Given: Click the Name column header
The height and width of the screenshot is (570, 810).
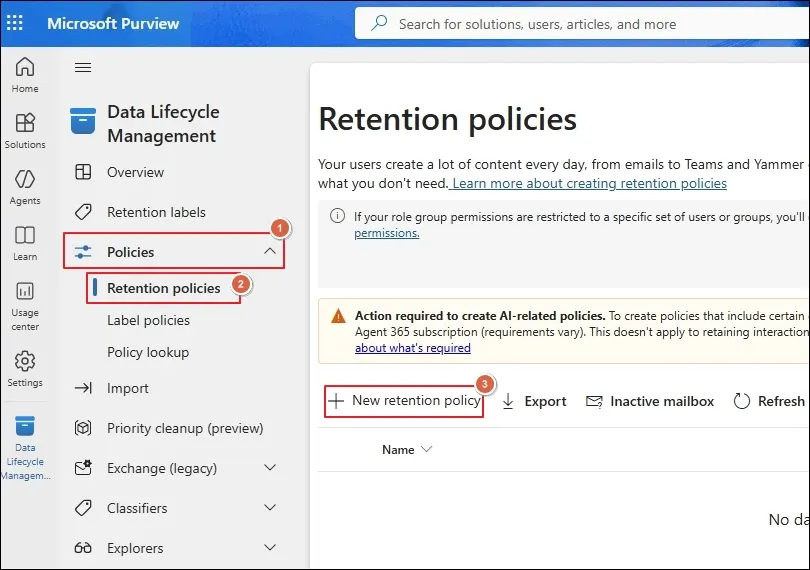Looking at the screenshot, I should point(398,450).
